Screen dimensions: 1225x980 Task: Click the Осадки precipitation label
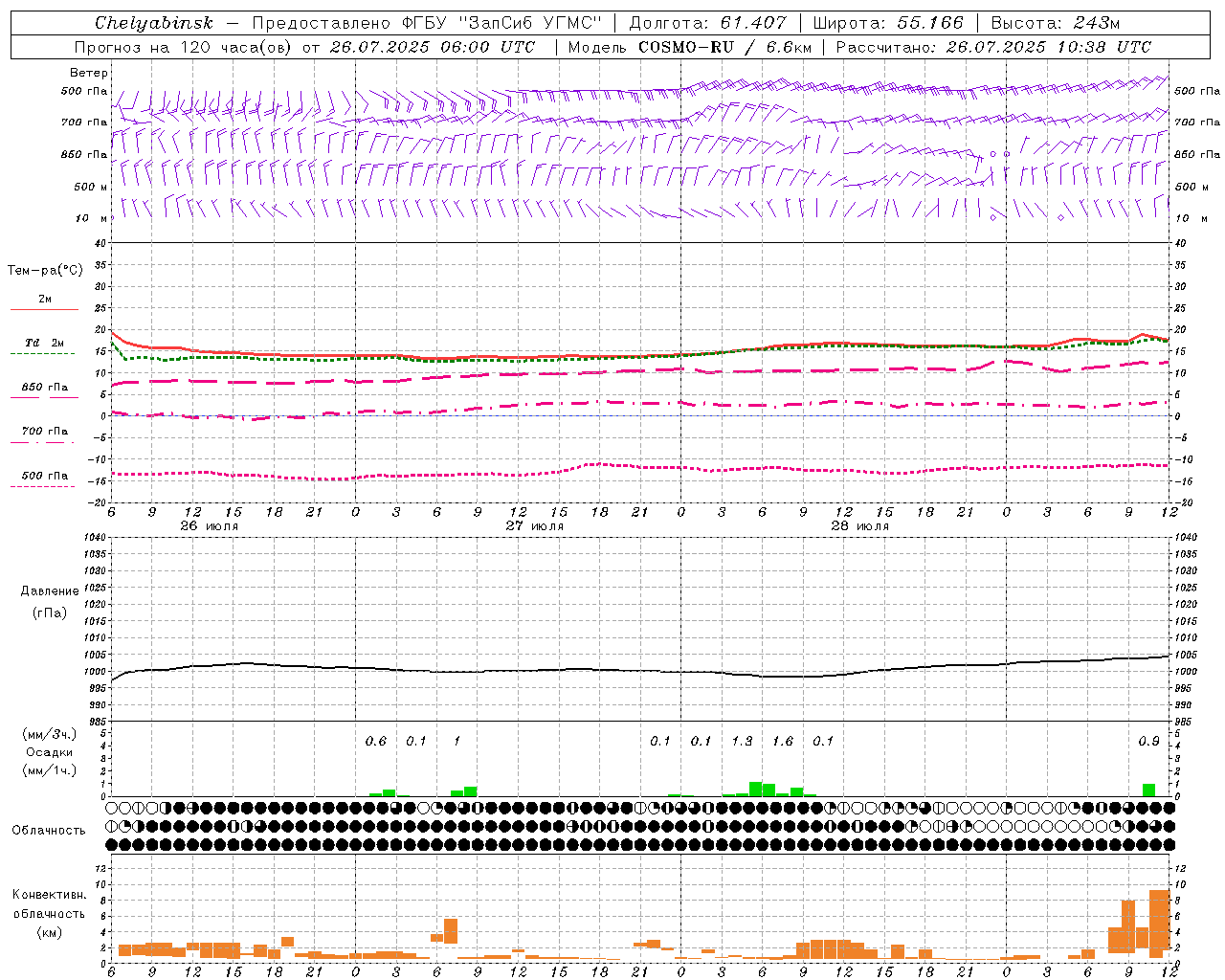click(x=50, y=752)
